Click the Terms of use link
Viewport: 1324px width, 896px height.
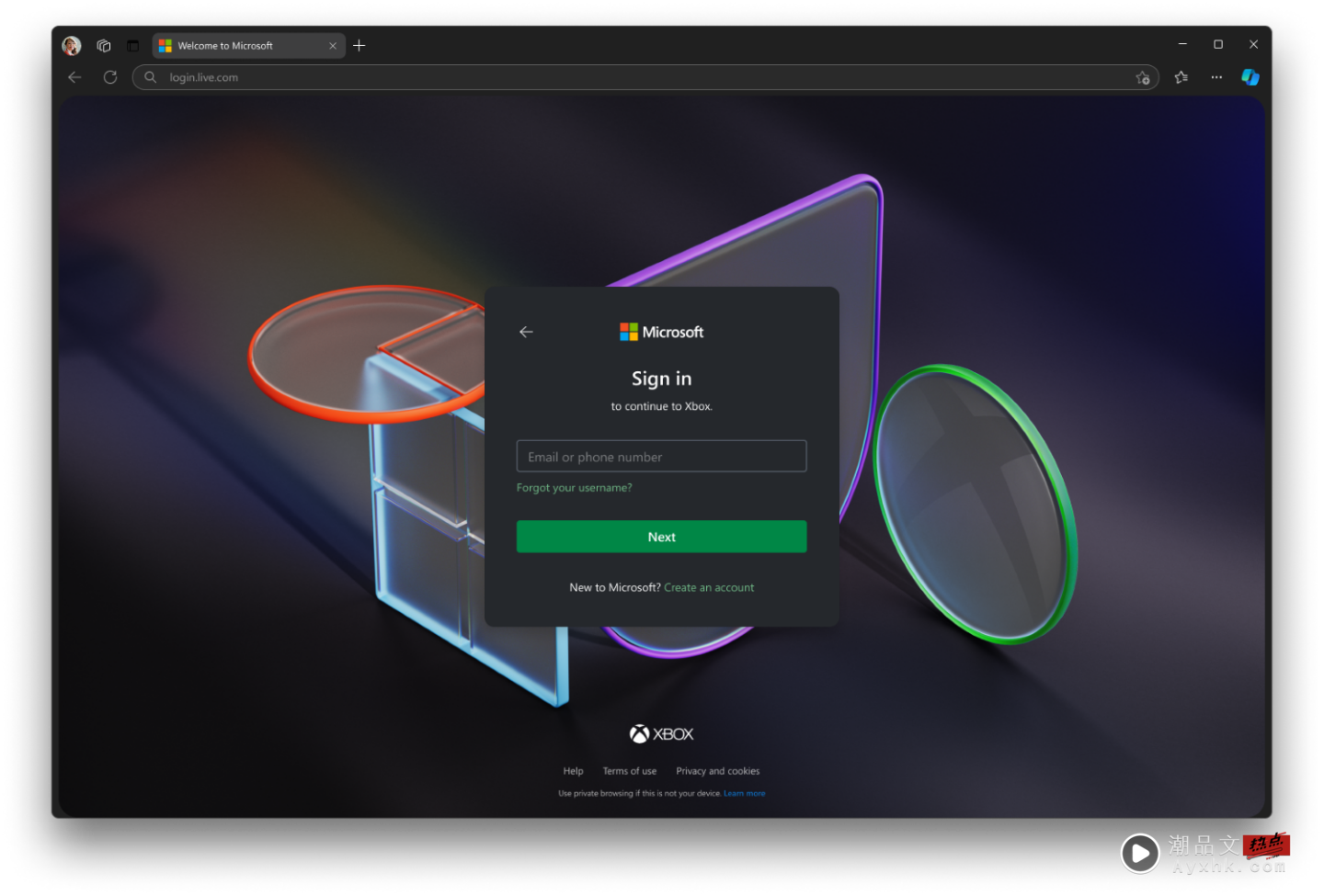[629, 770]
